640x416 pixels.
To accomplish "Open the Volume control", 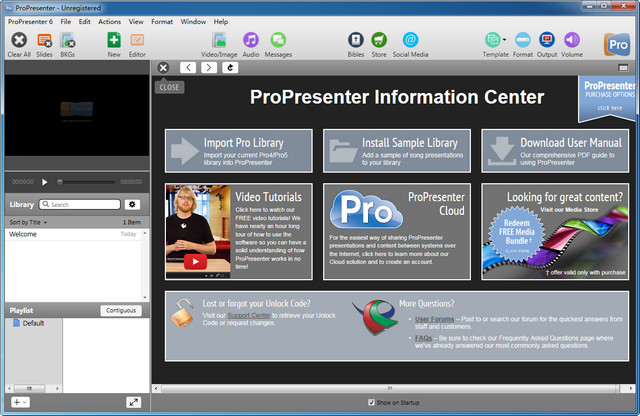I will click(x=571, y=40).
